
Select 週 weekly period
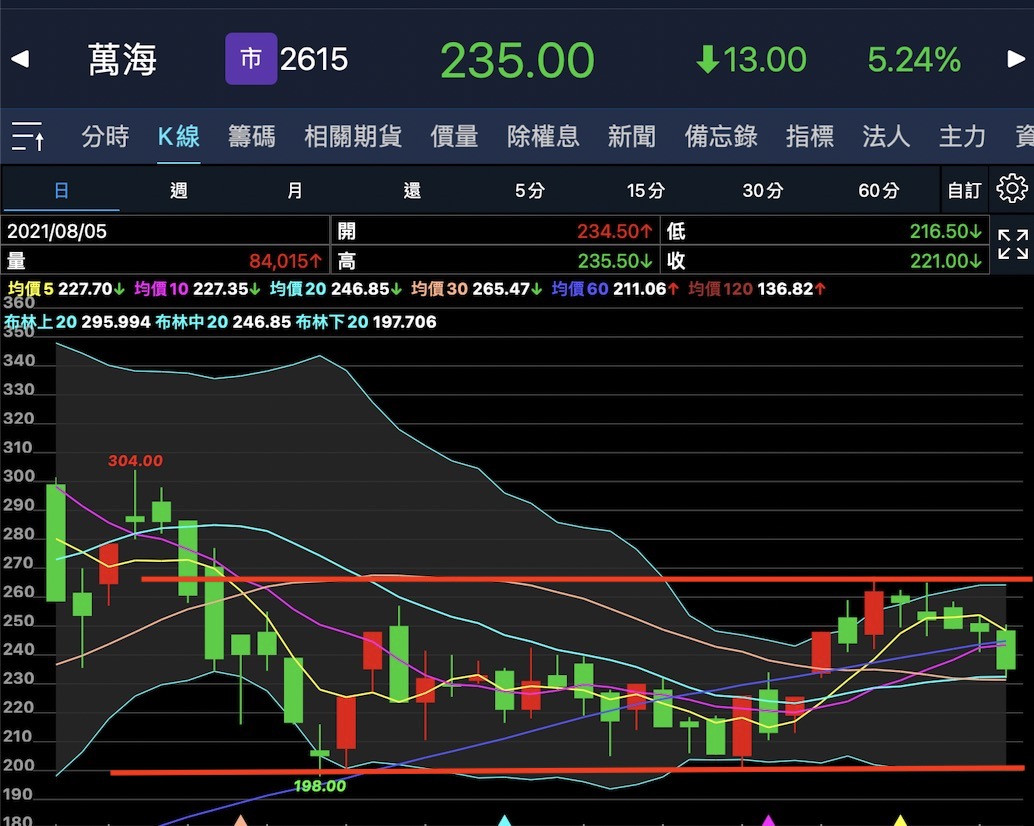pos(179,191)
